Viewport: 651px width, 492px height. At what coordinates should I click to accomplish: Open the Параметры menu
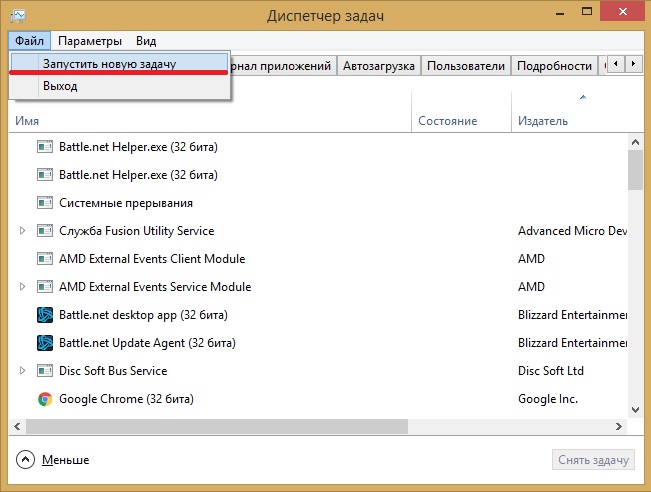90,41
